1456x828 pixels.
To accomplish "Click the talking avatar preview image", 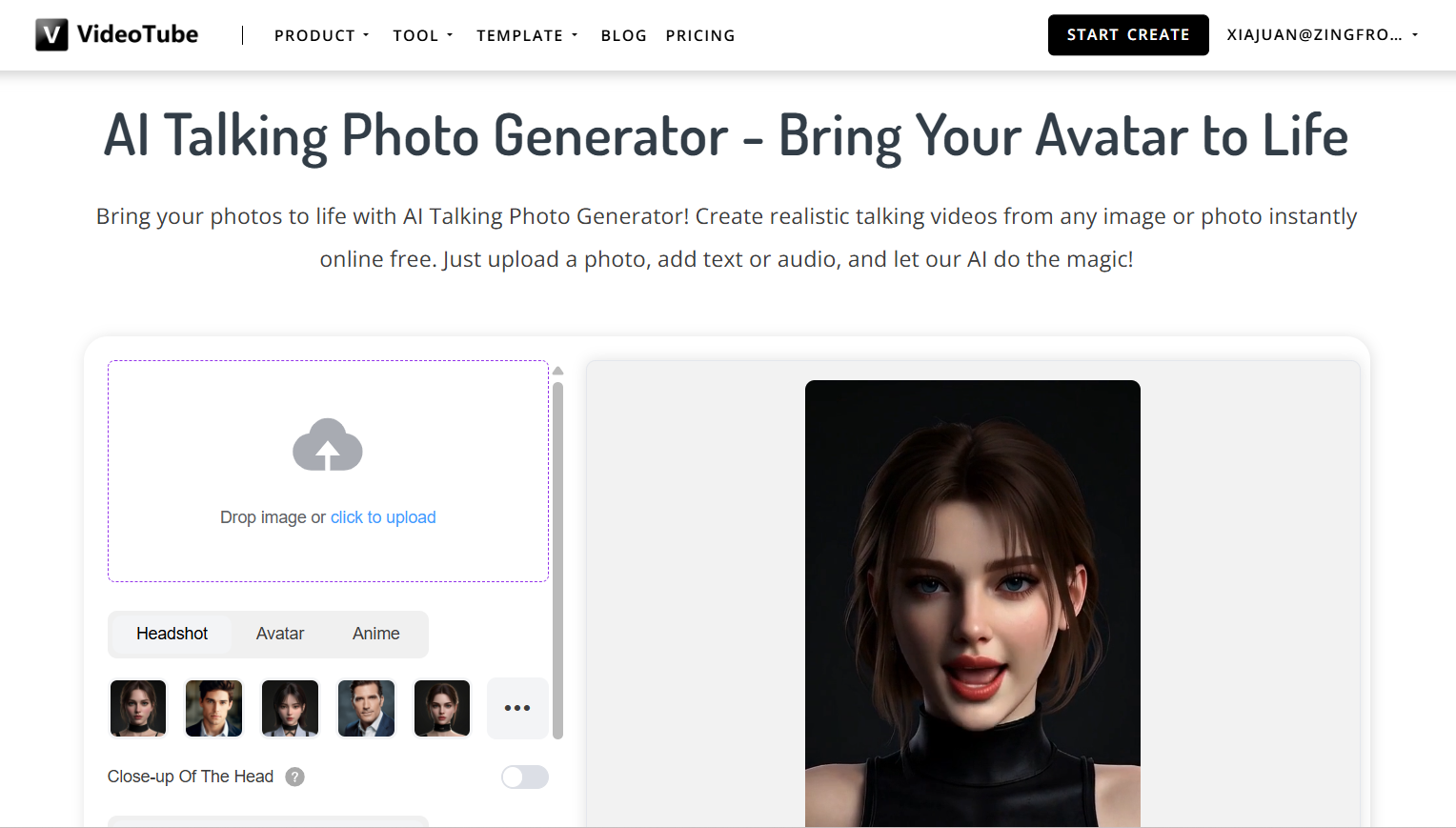I will point(973,604).
